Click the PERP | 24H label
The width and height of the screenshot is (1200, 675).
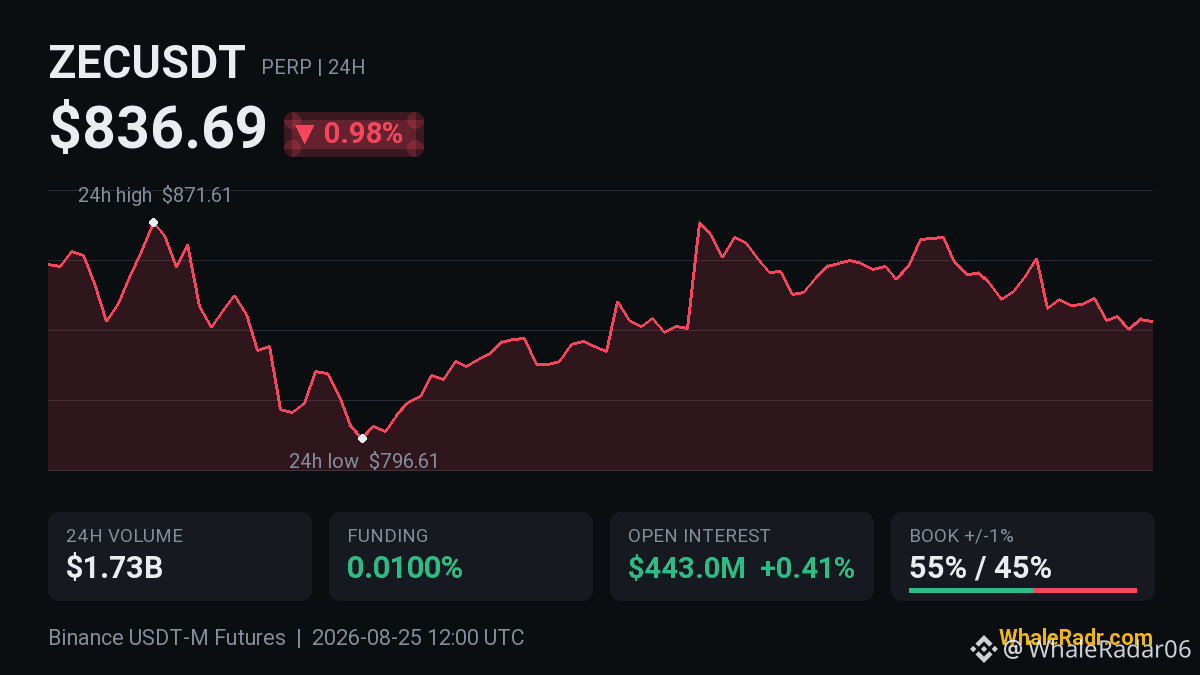(313, 68)
